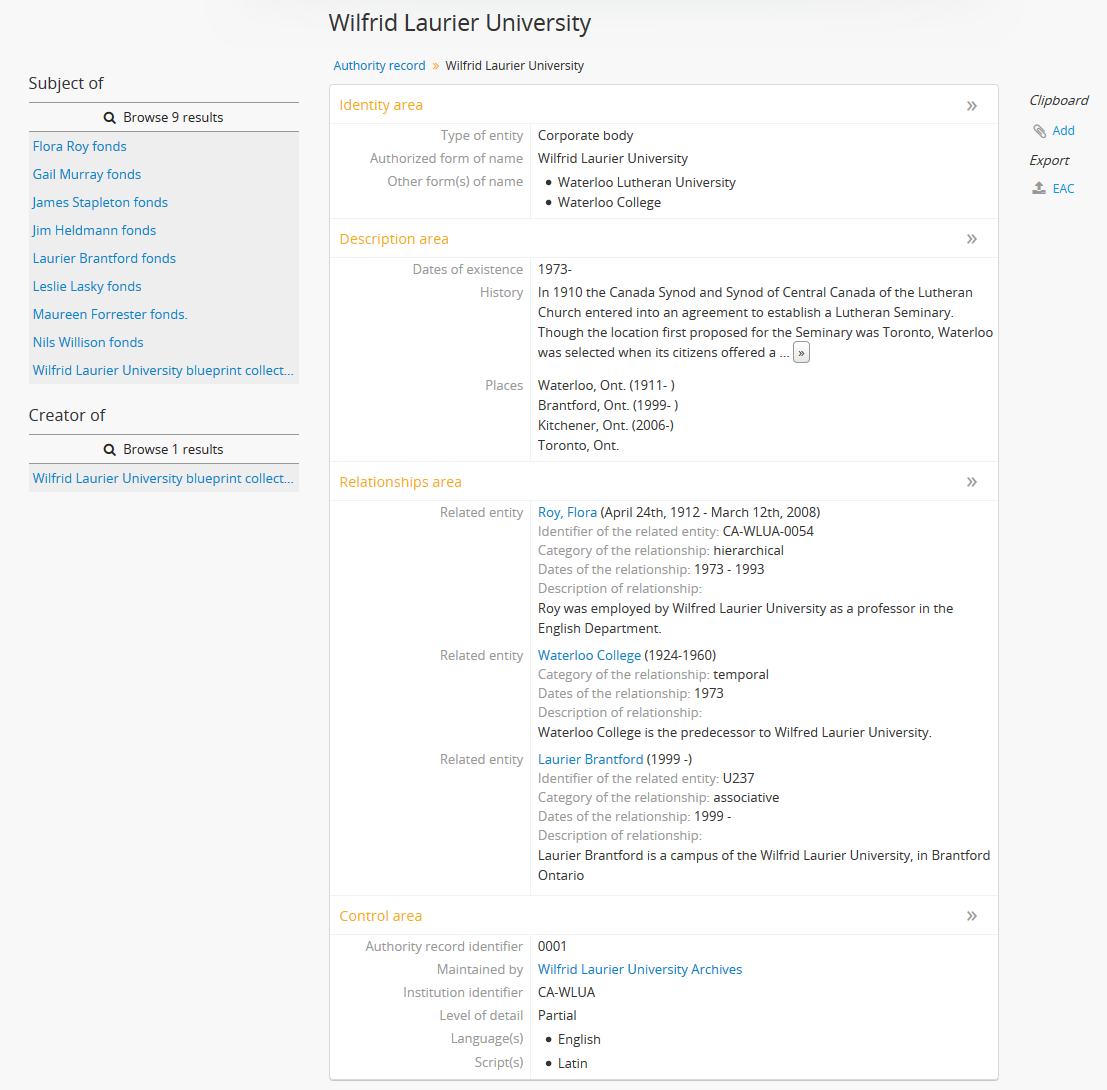1107x1090 pixels.
Task: Collapse the Relationships area section
Action: pyautogui.click(x=971, y=482)
